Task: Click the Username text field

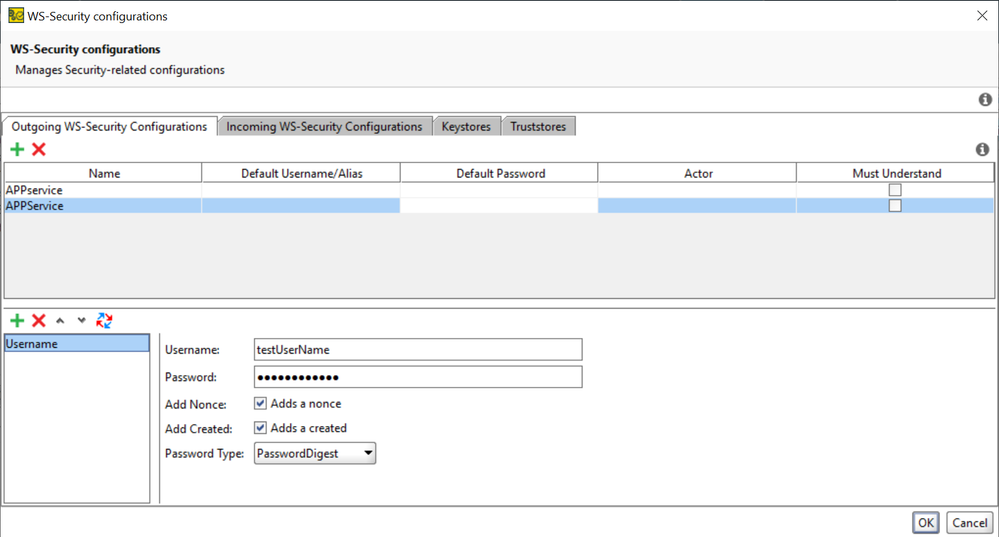Action: [x=417, y=349]
